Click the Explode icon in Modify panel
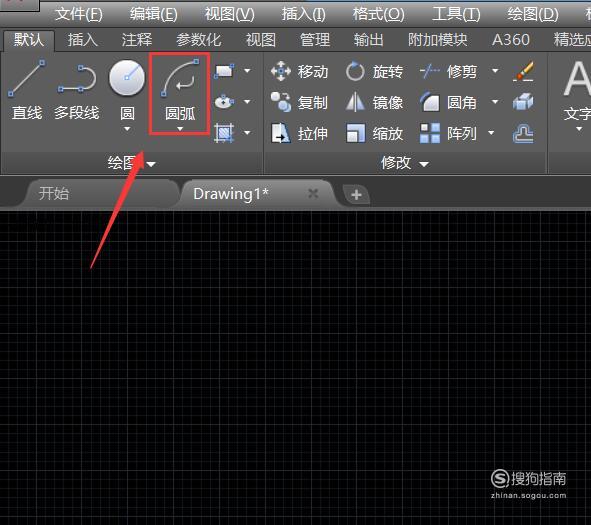 (x=523, y=102)
